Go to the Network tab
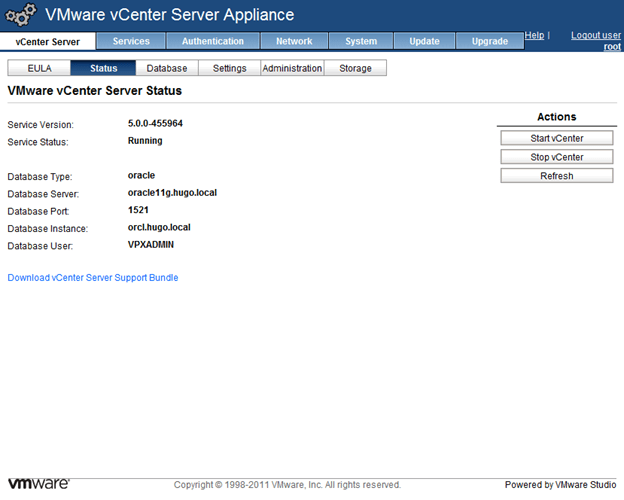624x500 pixels. click(294, 41)
